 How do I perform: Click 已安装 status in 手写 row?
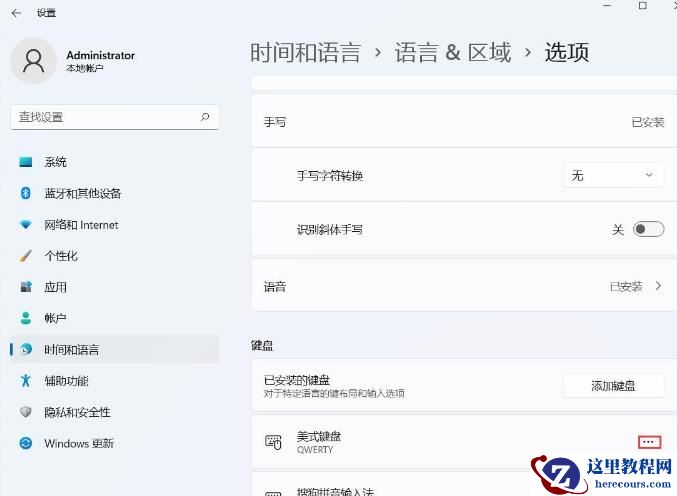coord(648,122)
